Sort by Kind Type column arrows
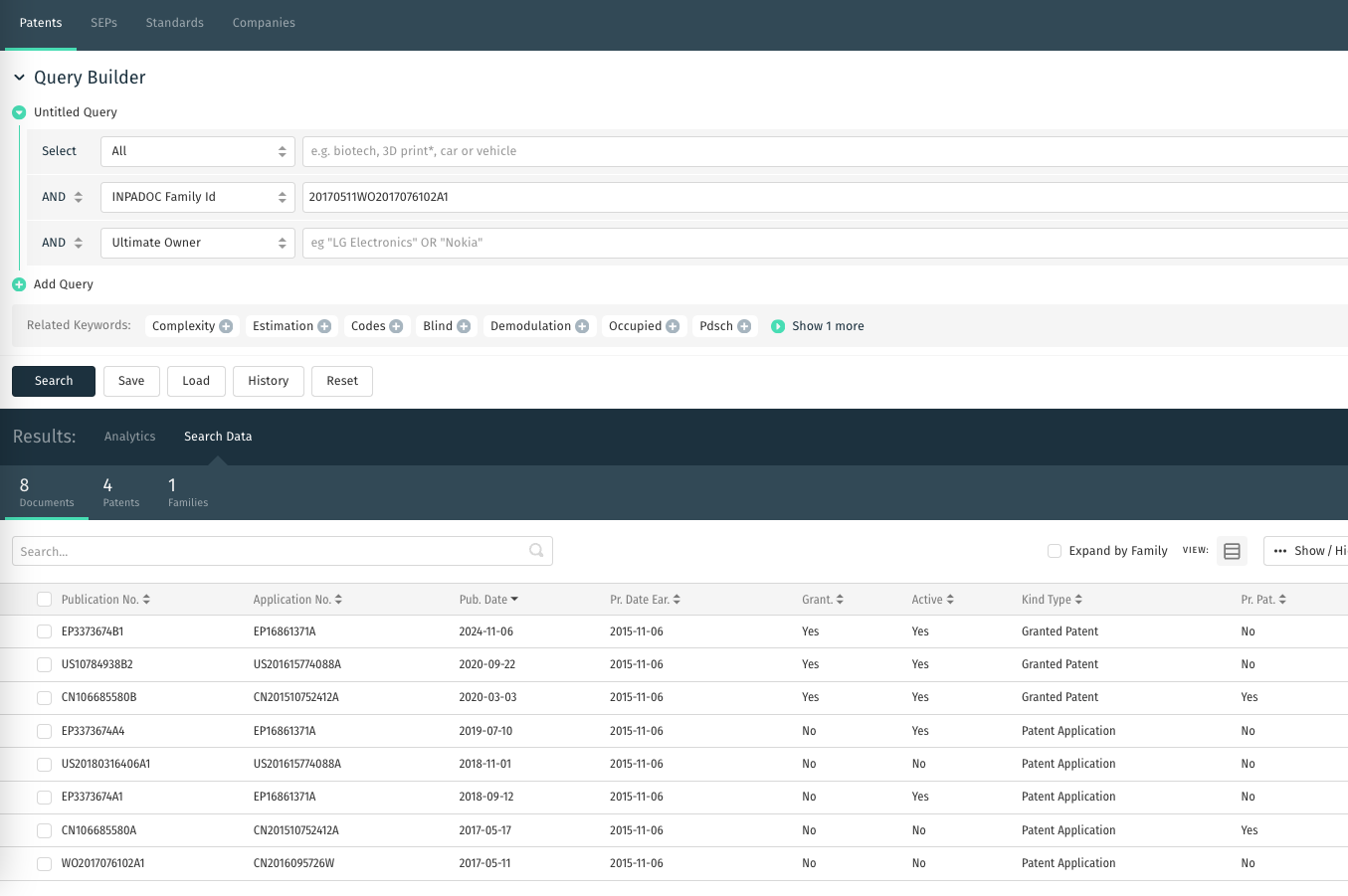 (1078, 600)
